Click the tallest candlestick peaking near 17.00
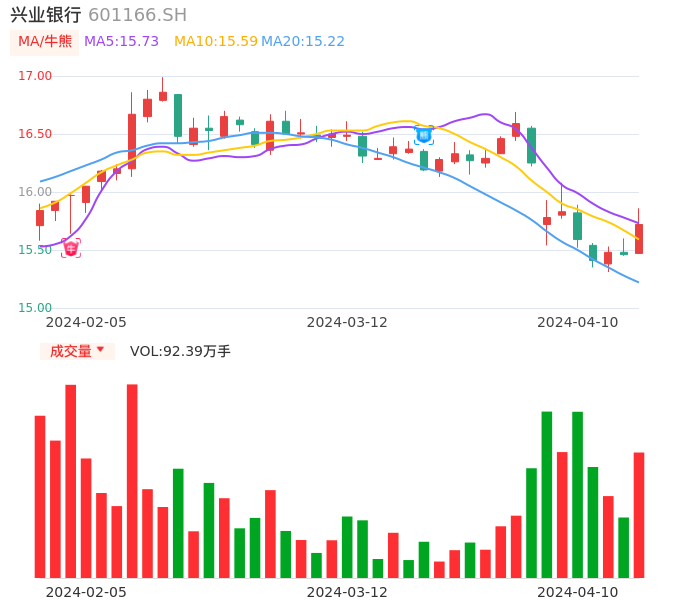This screenshot has width=686, height=606. tap(163, 96)
